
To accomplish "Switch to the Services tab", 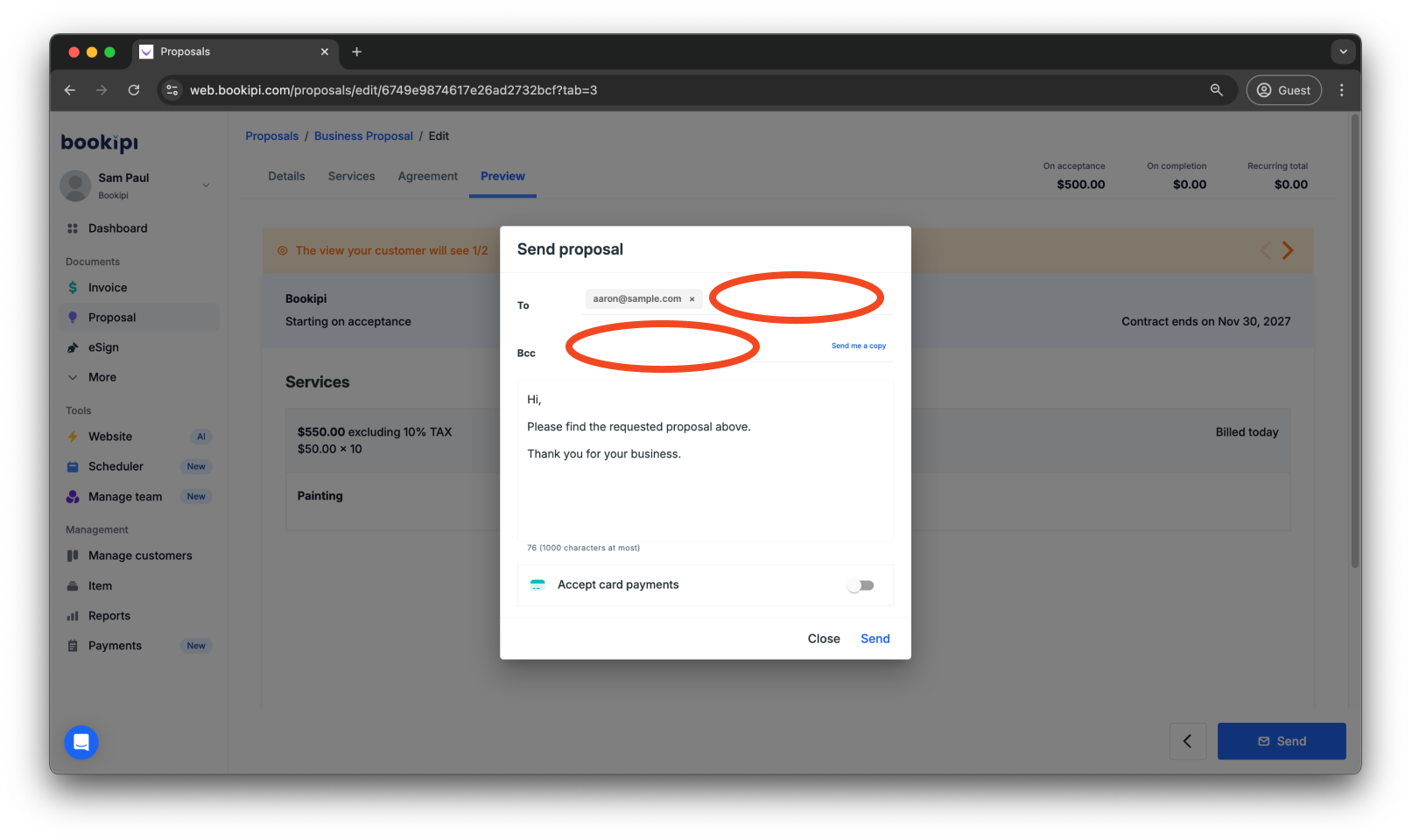I will (x=351, y=176).
